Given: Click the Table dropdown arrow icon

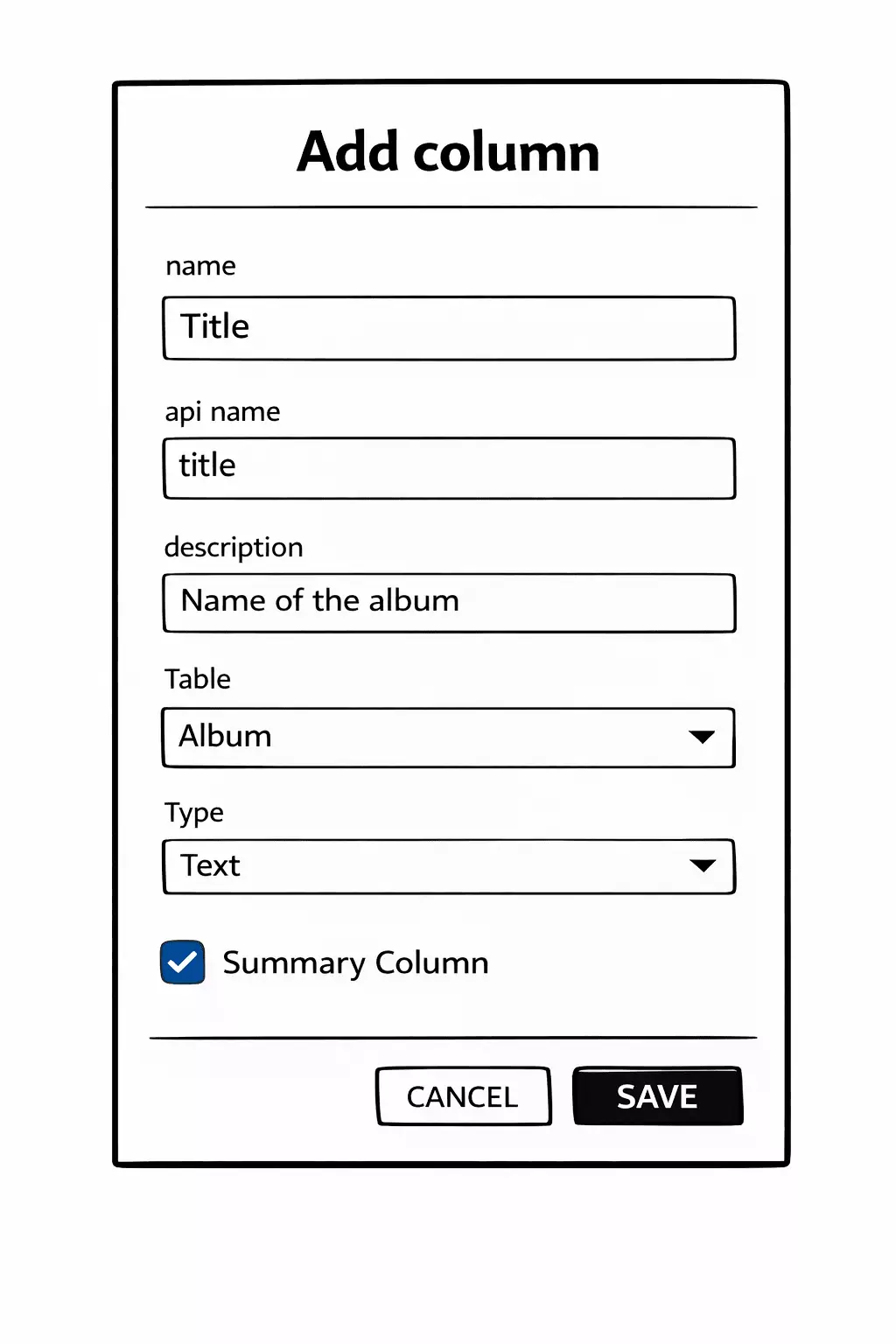Looking at the screenshot, I should click(702, 738).
